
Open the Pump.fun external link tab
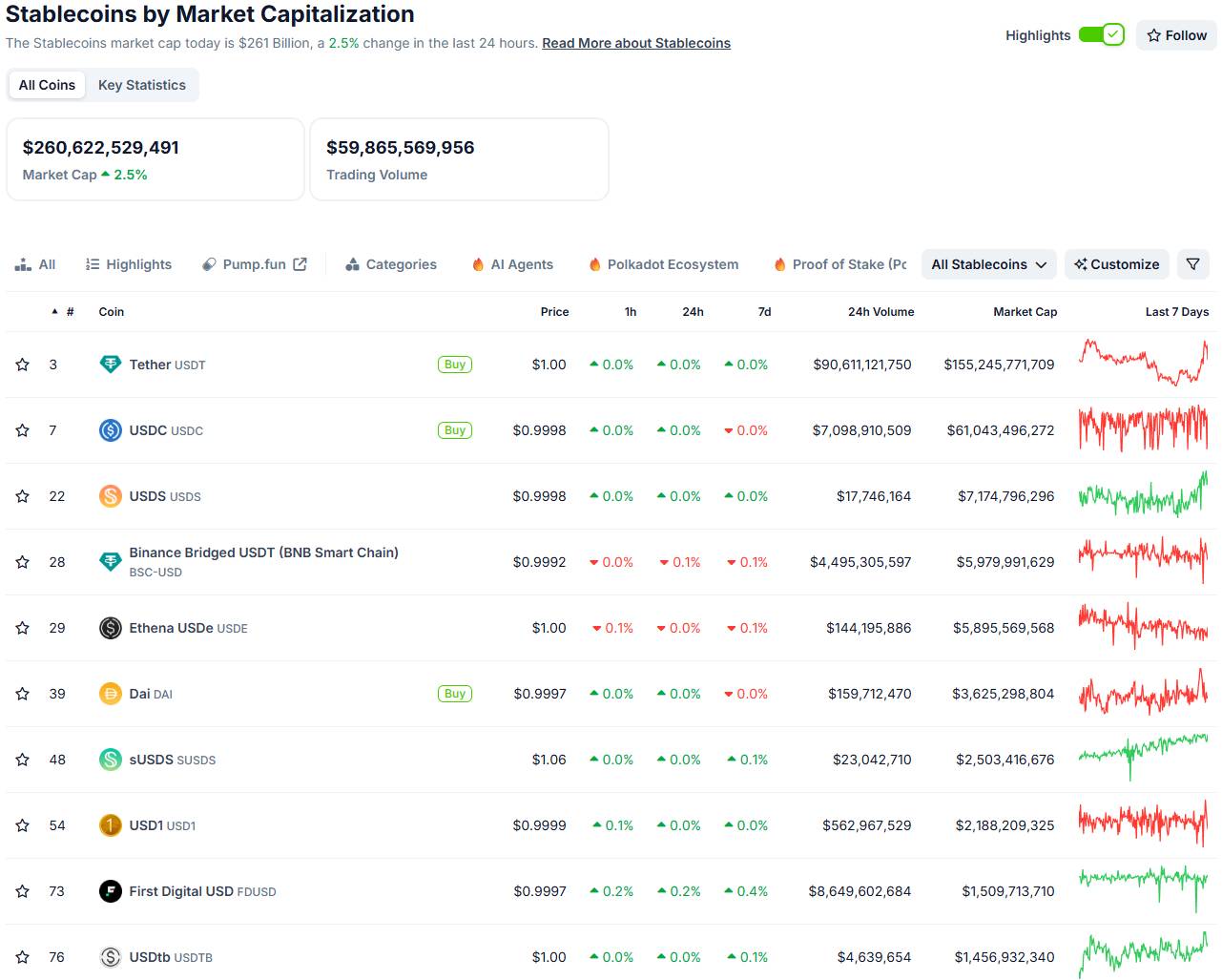[255, 264]
